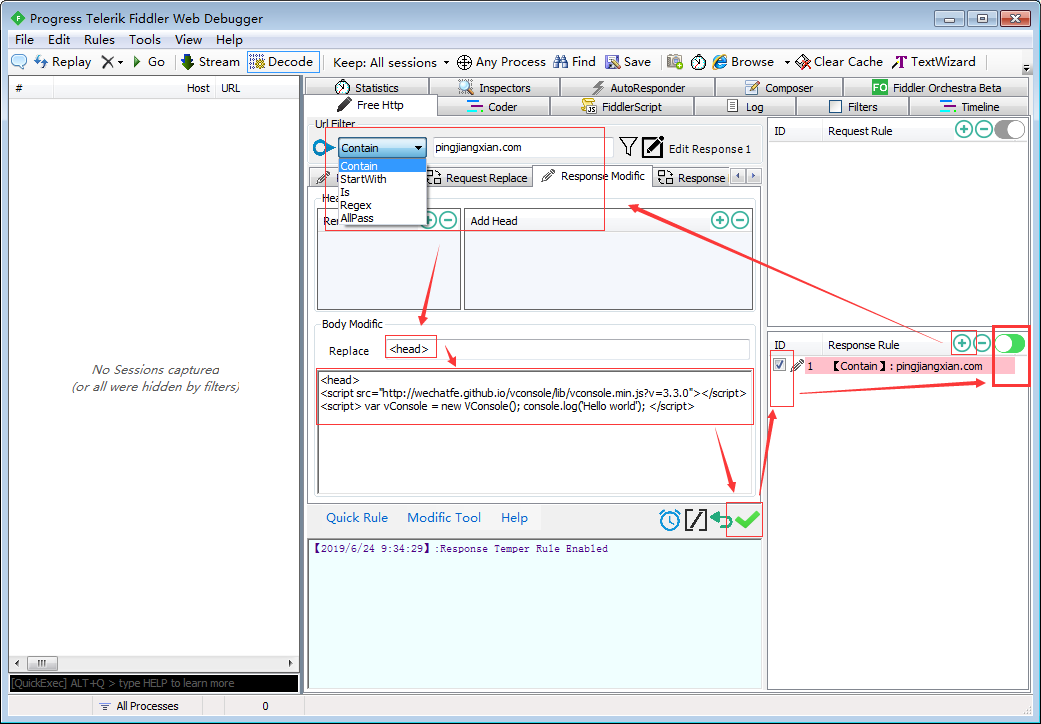Open the Keep: All sessions dropdown
Image resolution: width=1041 pixels, height=724 pixels.
click(x=391, y=62)
